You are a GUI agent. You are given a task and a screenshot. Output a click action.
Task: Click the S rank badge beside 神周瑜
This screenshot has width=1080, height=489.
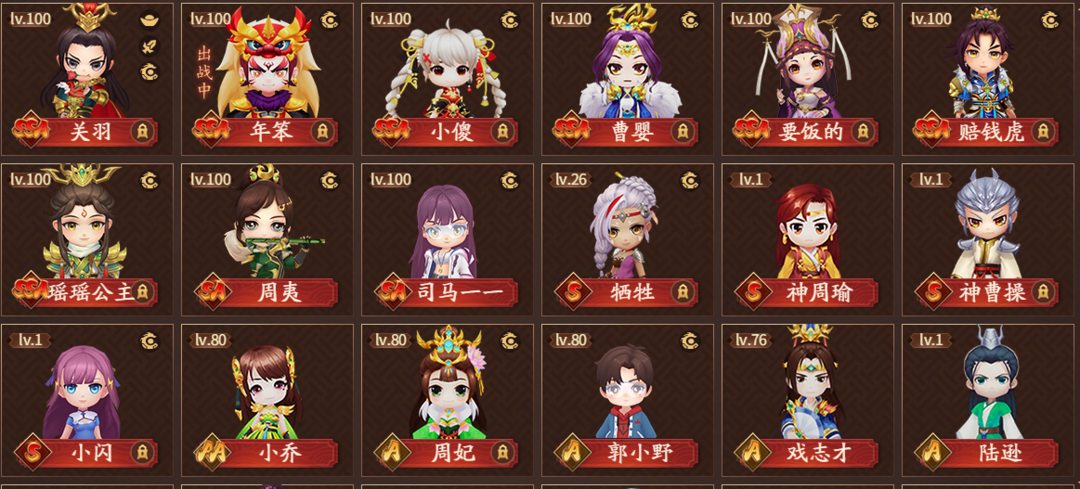tap(754, 291)
